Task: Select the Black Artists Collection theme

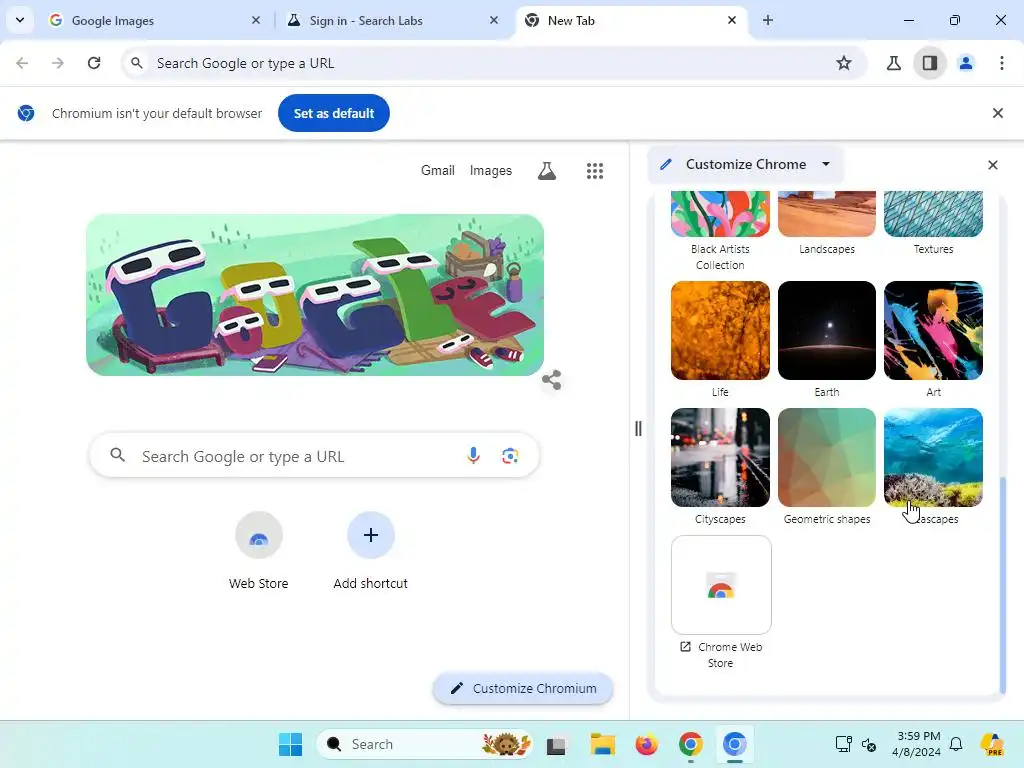Action: 720,231
